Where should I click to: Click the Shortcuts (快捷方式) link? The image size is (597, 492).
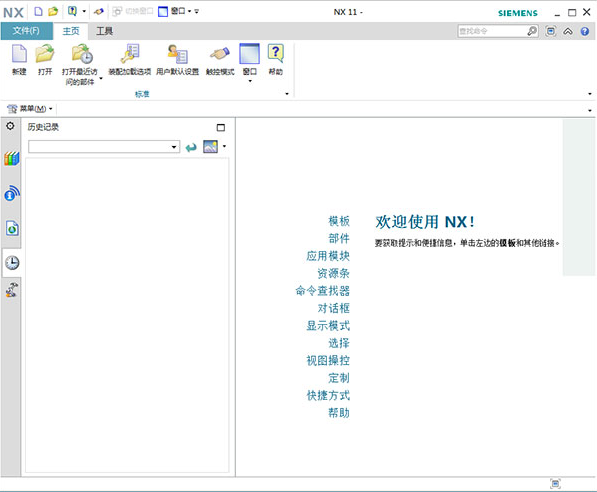328,396
